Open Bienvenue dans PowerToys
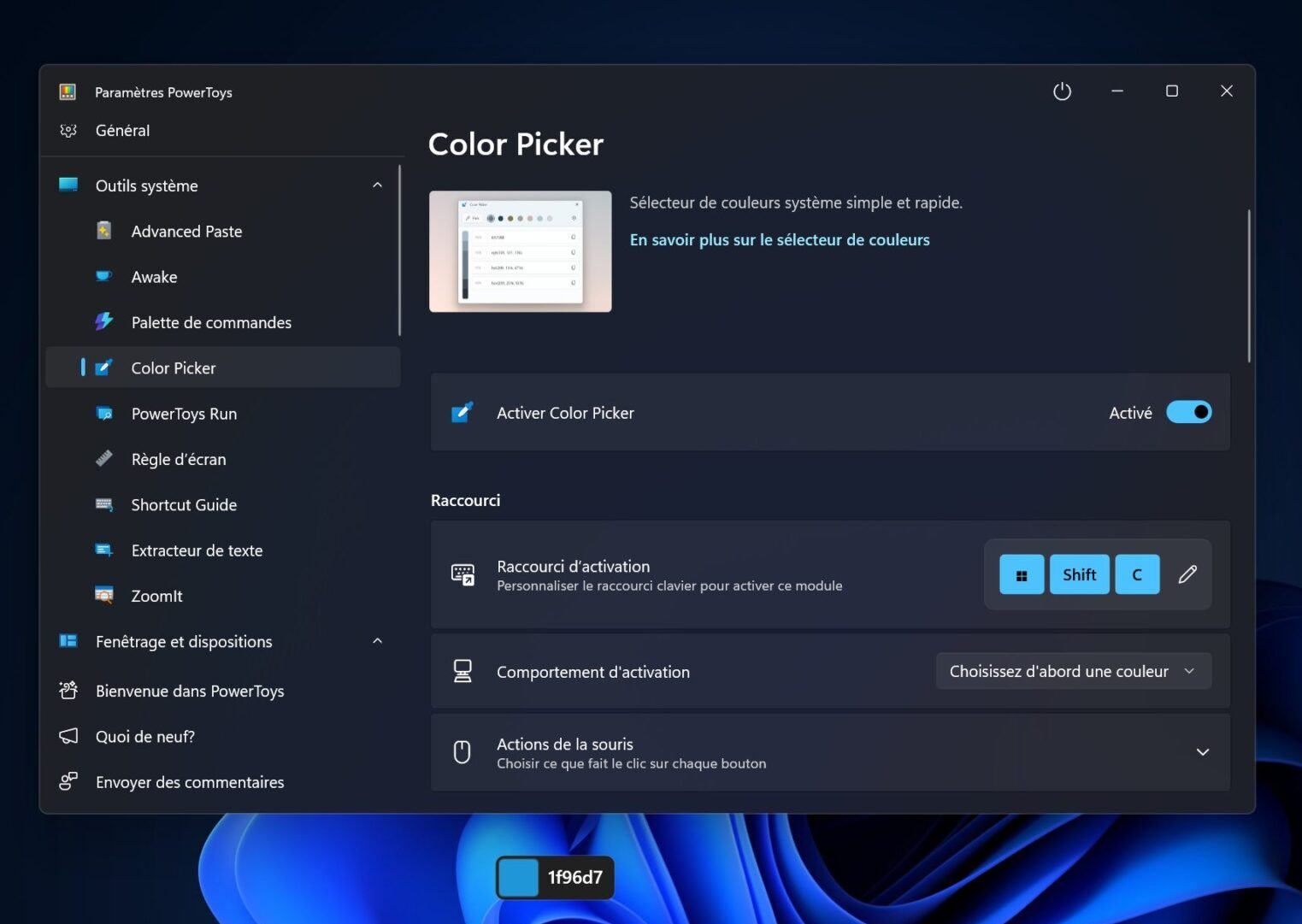Viewport: 1302px width, 924px height. pyautogui.click(x=223, y=690)
